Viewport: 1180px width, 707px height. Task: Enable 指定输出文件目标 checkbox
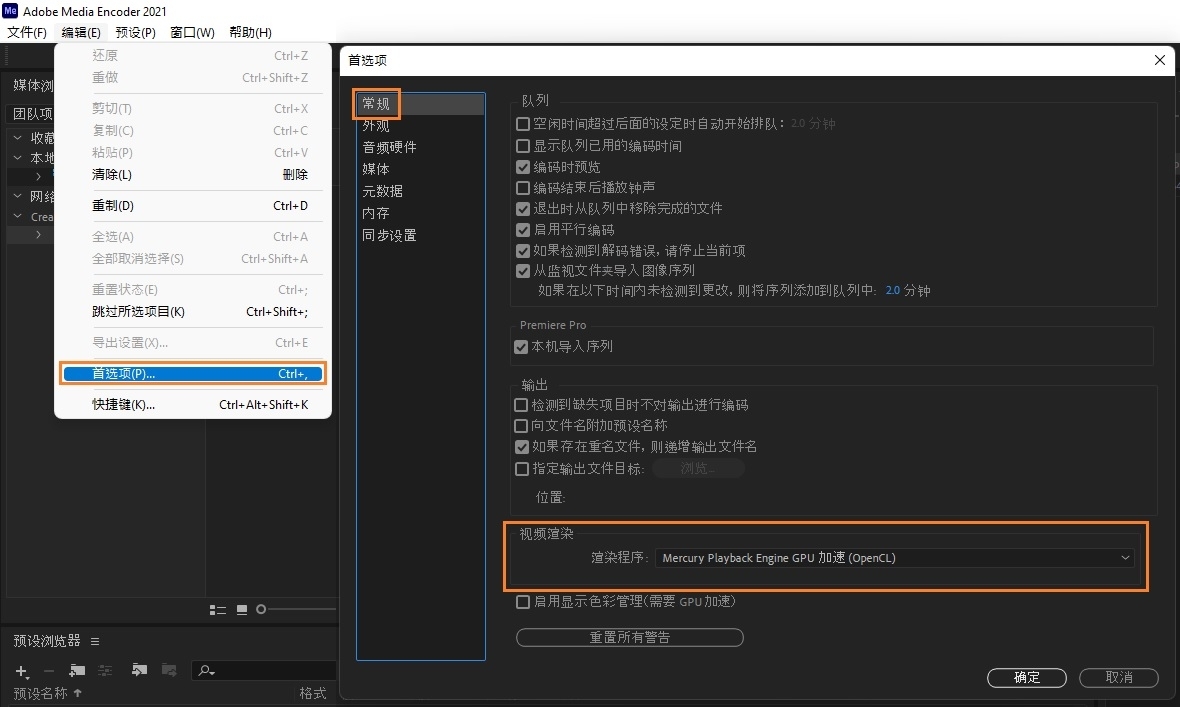pyautogui.click(x=522, y=469)
